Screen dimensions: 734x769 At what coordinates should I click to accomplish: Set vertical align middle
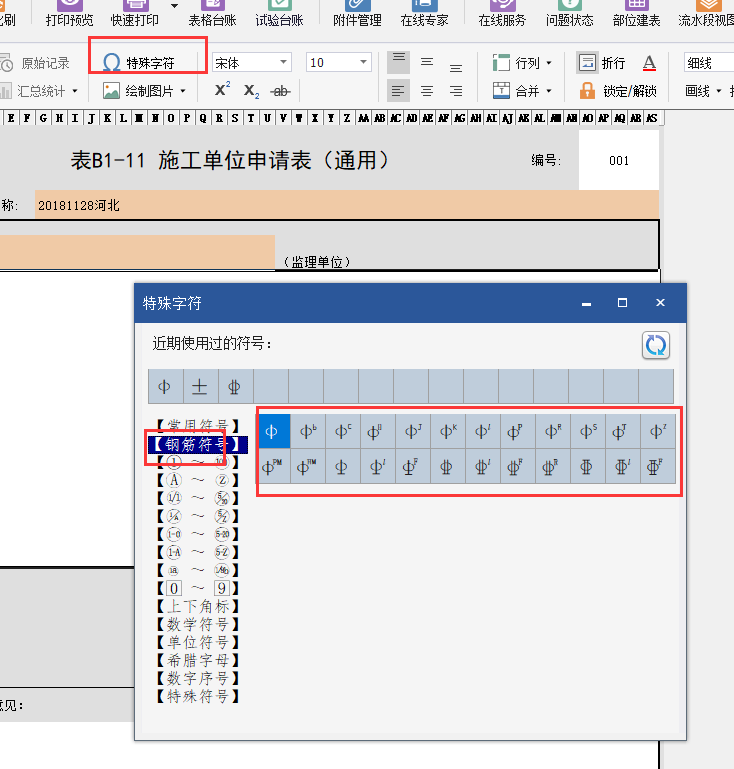coord(427,62)
